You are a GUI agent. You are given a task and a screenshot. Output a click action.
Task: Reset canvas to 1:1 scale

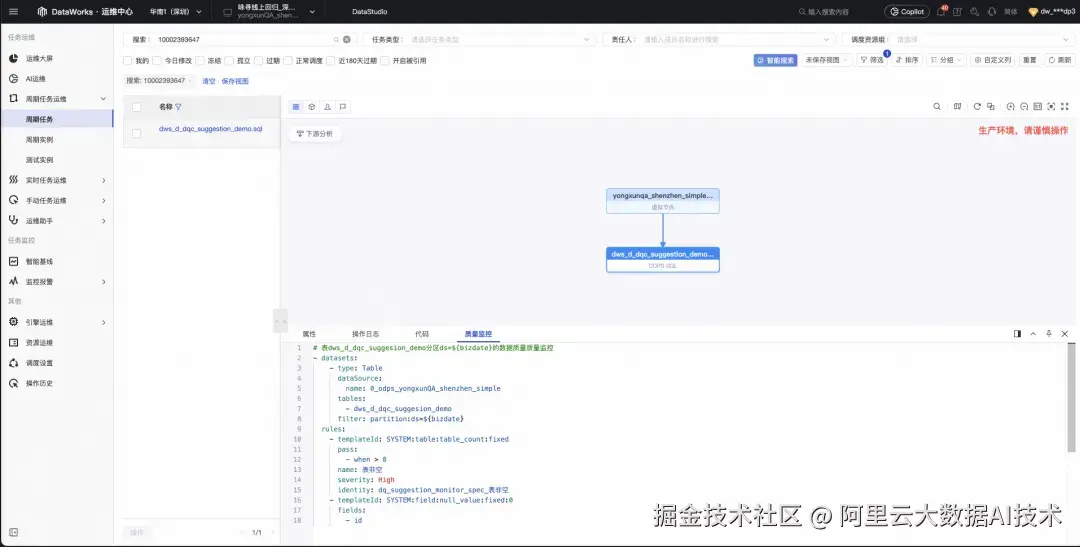click(x=1037, y=107)
